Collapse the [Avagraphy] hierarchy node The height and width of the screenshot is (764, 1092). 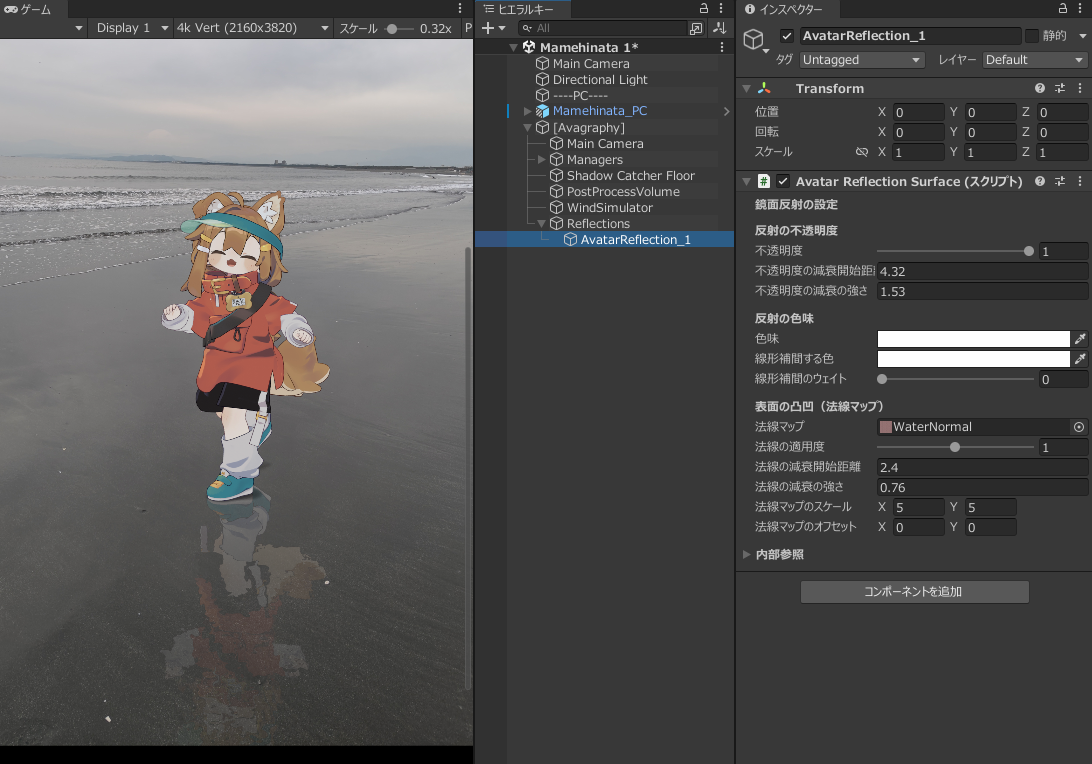527,127
